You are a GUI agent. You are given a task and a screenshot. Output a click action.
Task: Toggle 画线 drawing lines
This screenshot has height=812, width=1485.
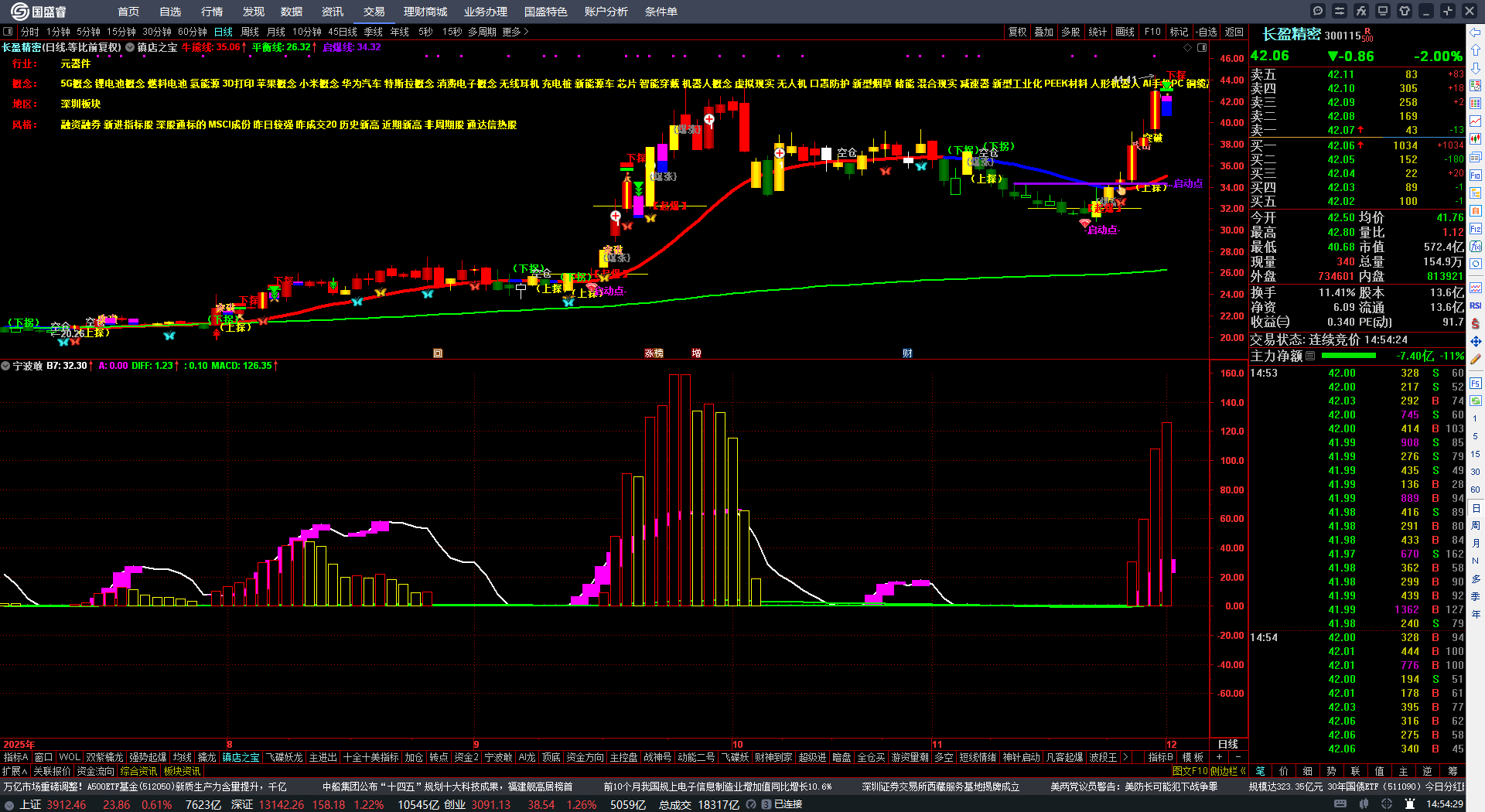(1125, 32)
